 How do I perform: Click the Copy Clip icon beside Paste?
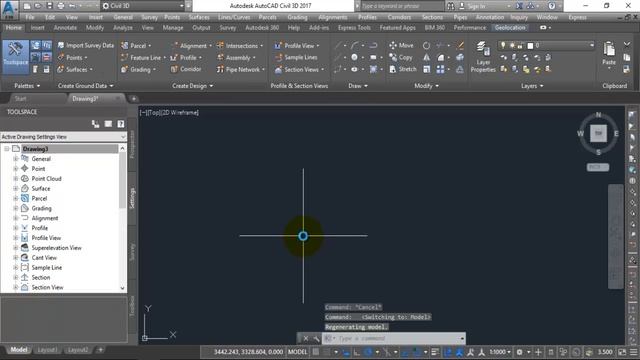point(627,58)
